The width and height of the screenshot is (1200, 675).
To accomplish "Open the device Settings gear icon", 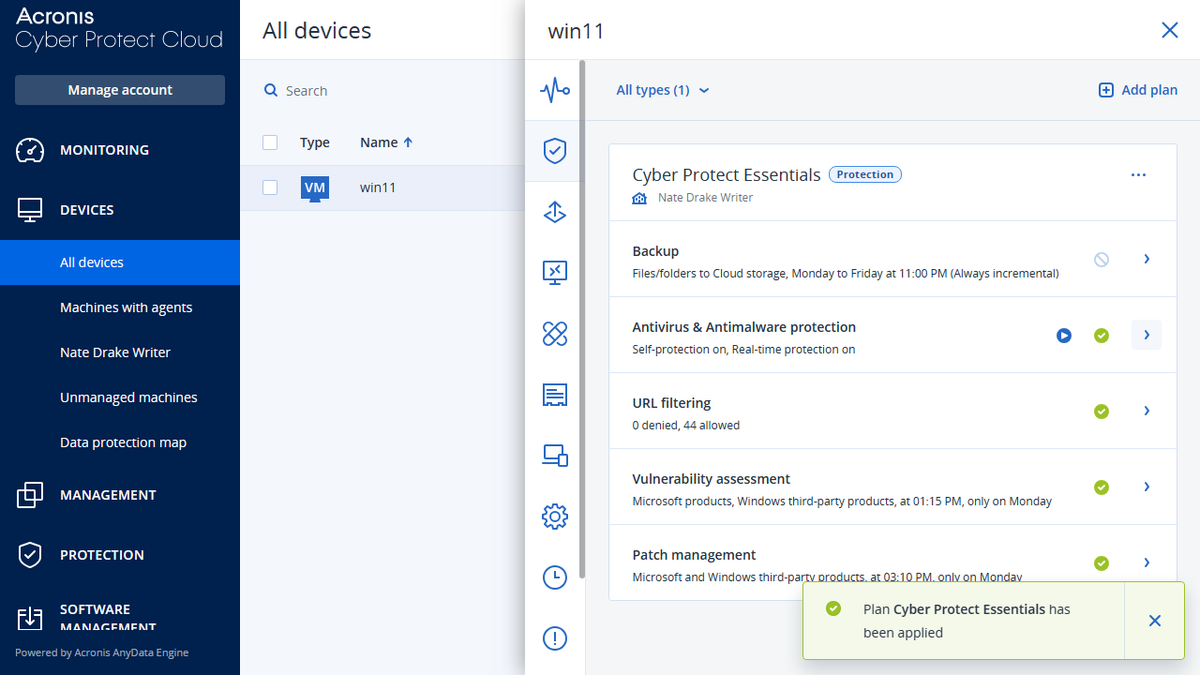I will pyautogui.click(x=555, y=516).
